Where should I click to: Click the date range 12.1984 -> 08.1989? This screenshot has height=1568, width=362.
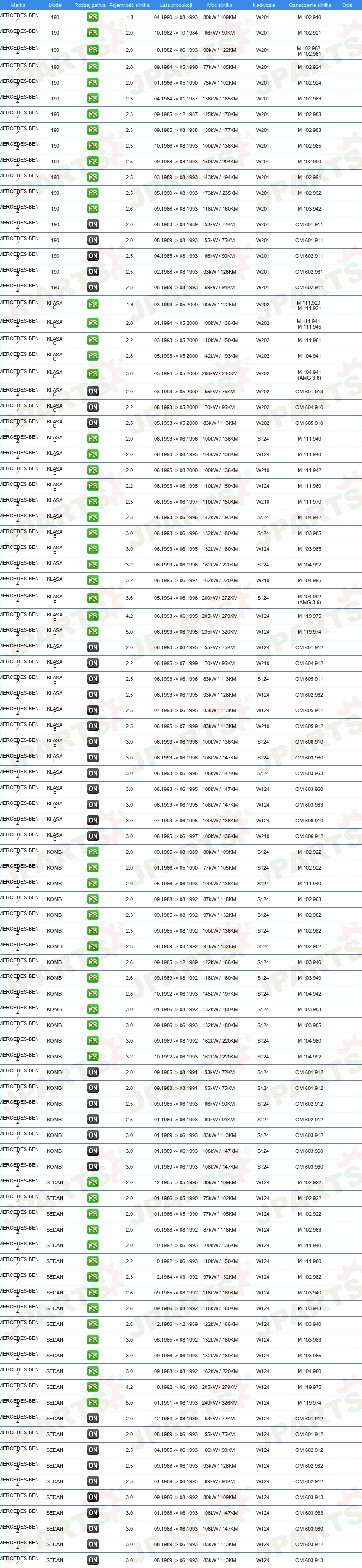point(176,1418)
